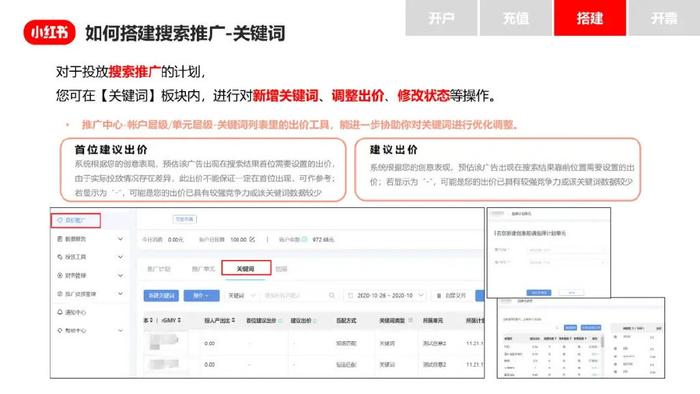Click the 投放工具 sidebar icon
This screenshot has width=700, height=394.
click(x=60, y=257)
